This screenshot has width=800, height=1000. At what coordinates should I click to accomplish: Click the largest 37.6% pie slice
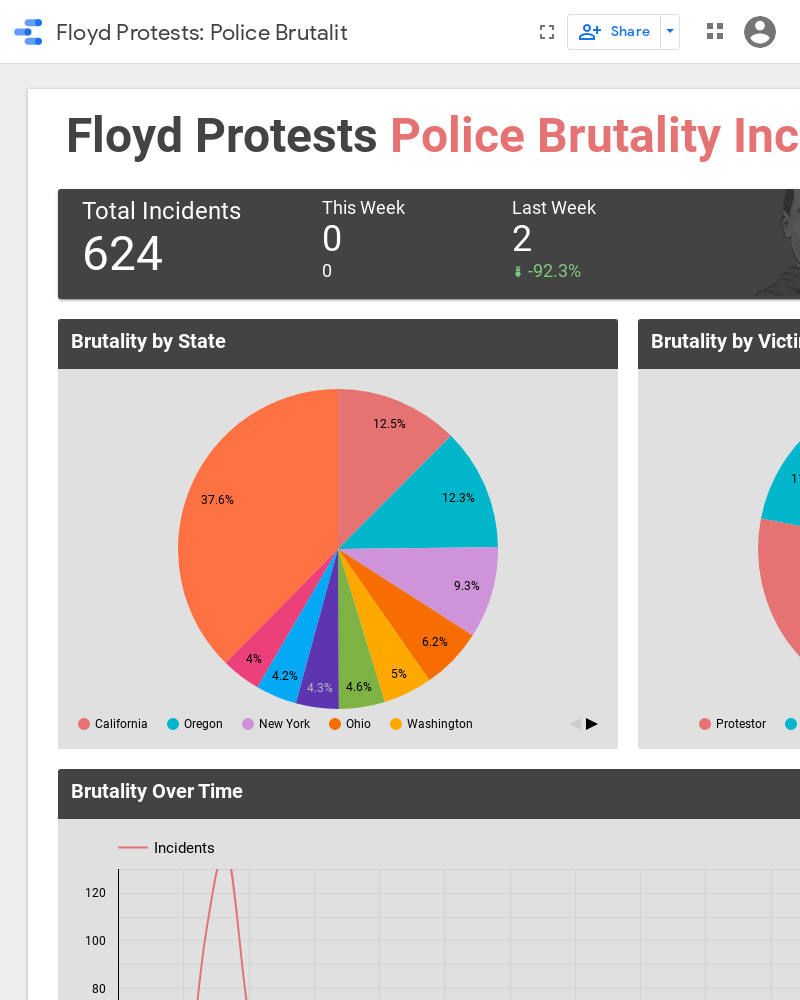click(x=250, y=520)
